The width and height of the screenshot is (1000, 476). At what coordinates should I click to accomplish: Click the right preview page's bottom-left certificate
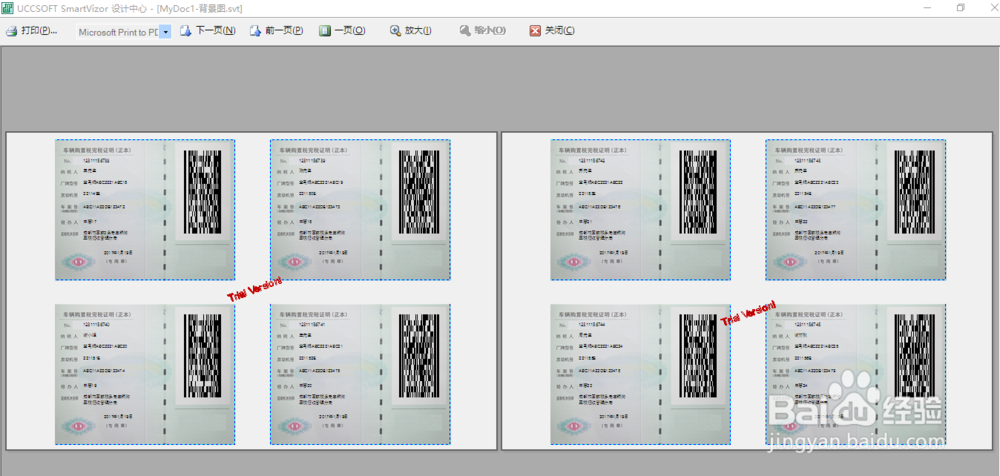tap(640, 374)
